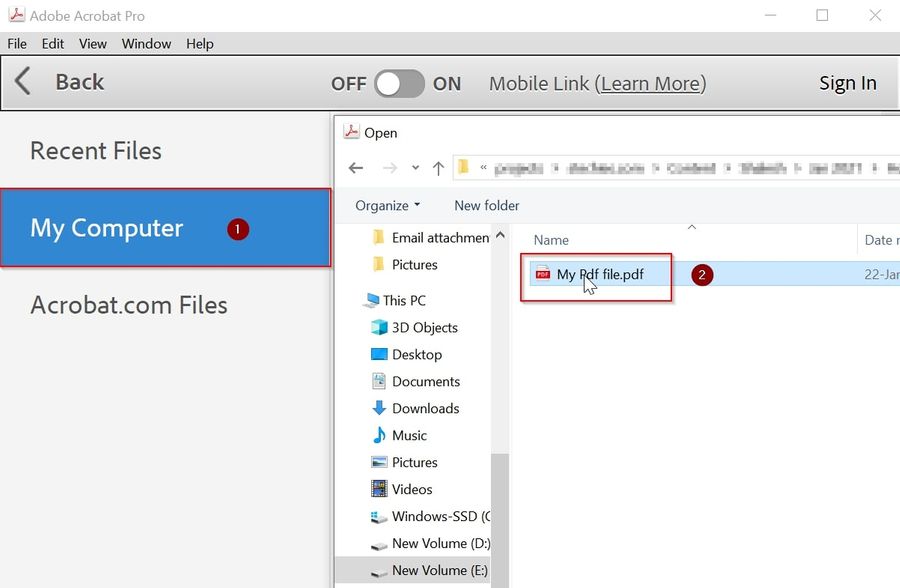Click the New Volume (D:) drive icon
This screenshot has height=588, width=900.
tap(379, 545)
